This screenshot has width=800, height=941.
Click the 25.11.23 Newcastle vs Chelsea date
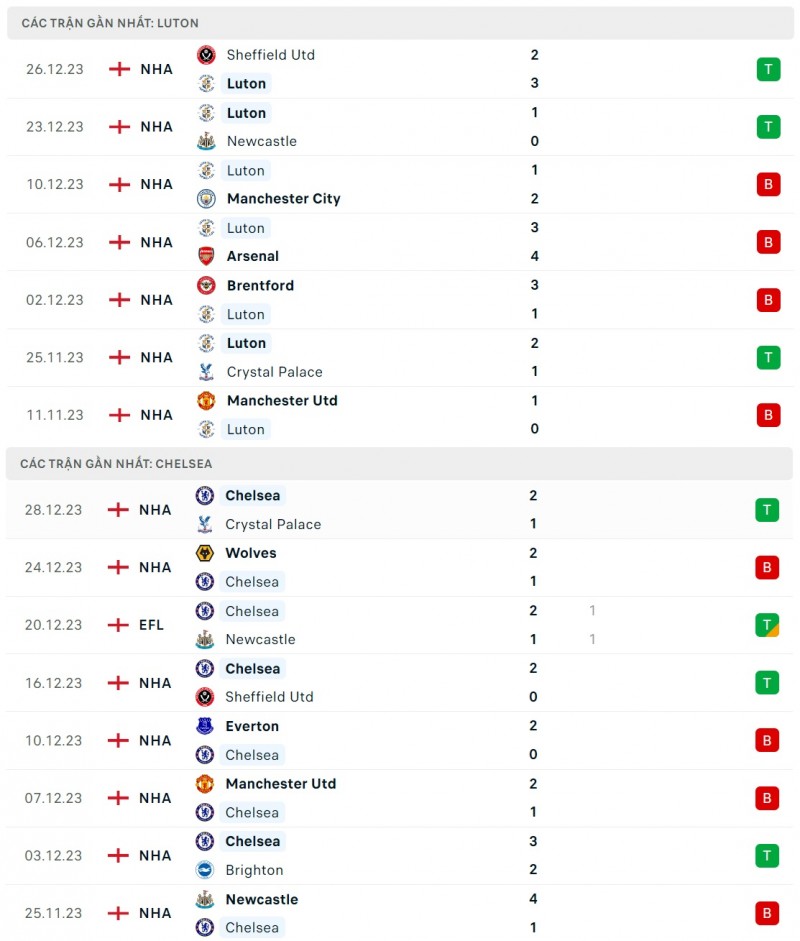click(54, 913)
